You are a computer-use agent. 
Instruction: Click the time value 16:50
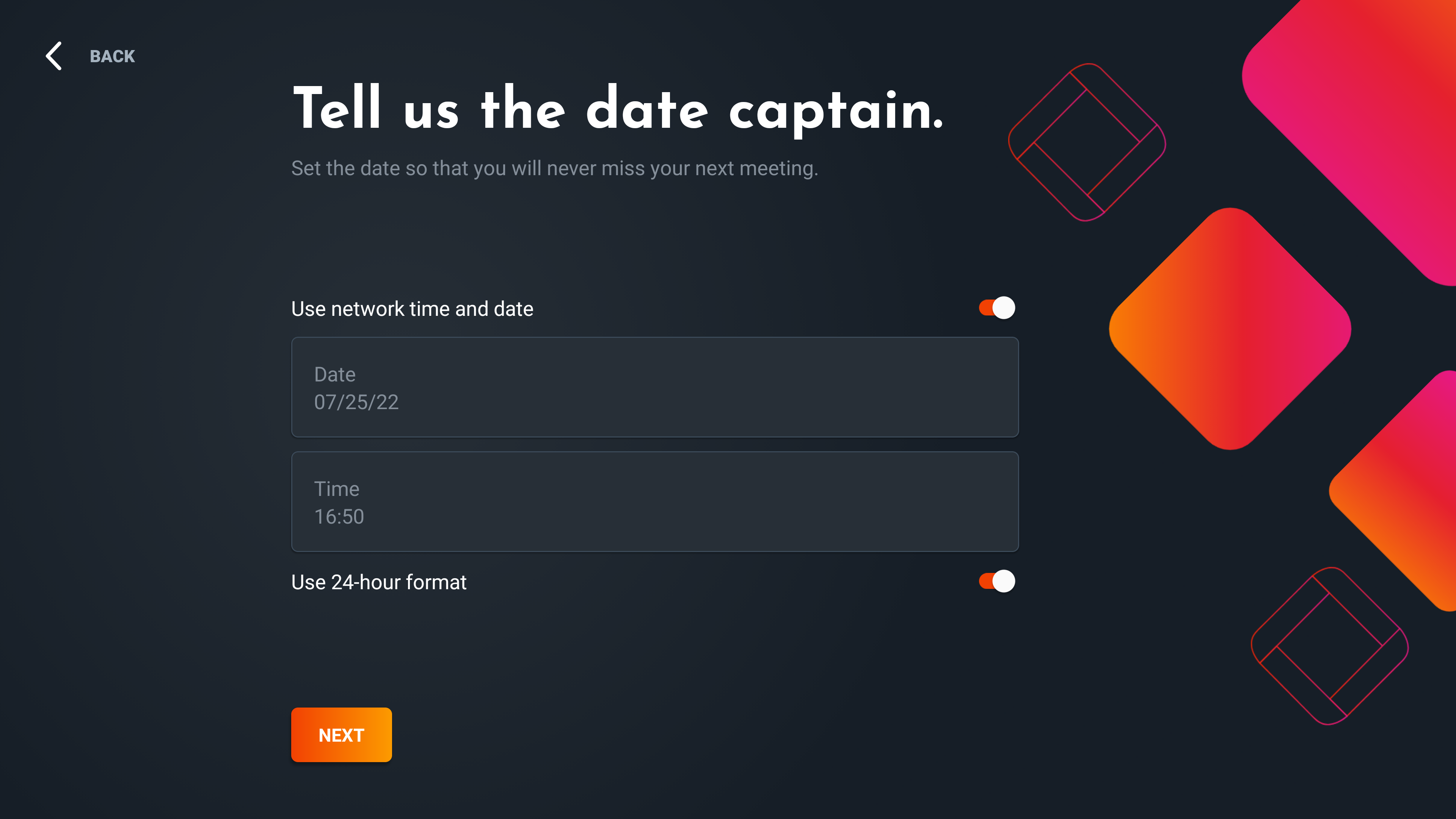(339, 516)
